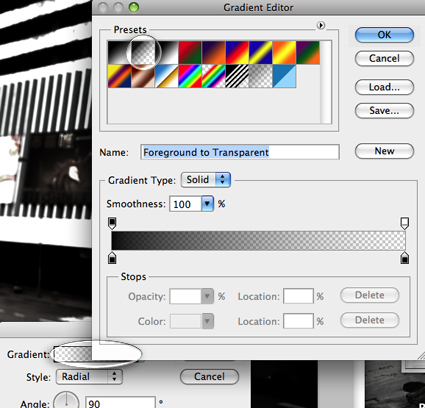The width and height of the screenshot is (425, 408).
Task: Expand the Smoothness value dropdown arrow
Action: pos(207,204)
